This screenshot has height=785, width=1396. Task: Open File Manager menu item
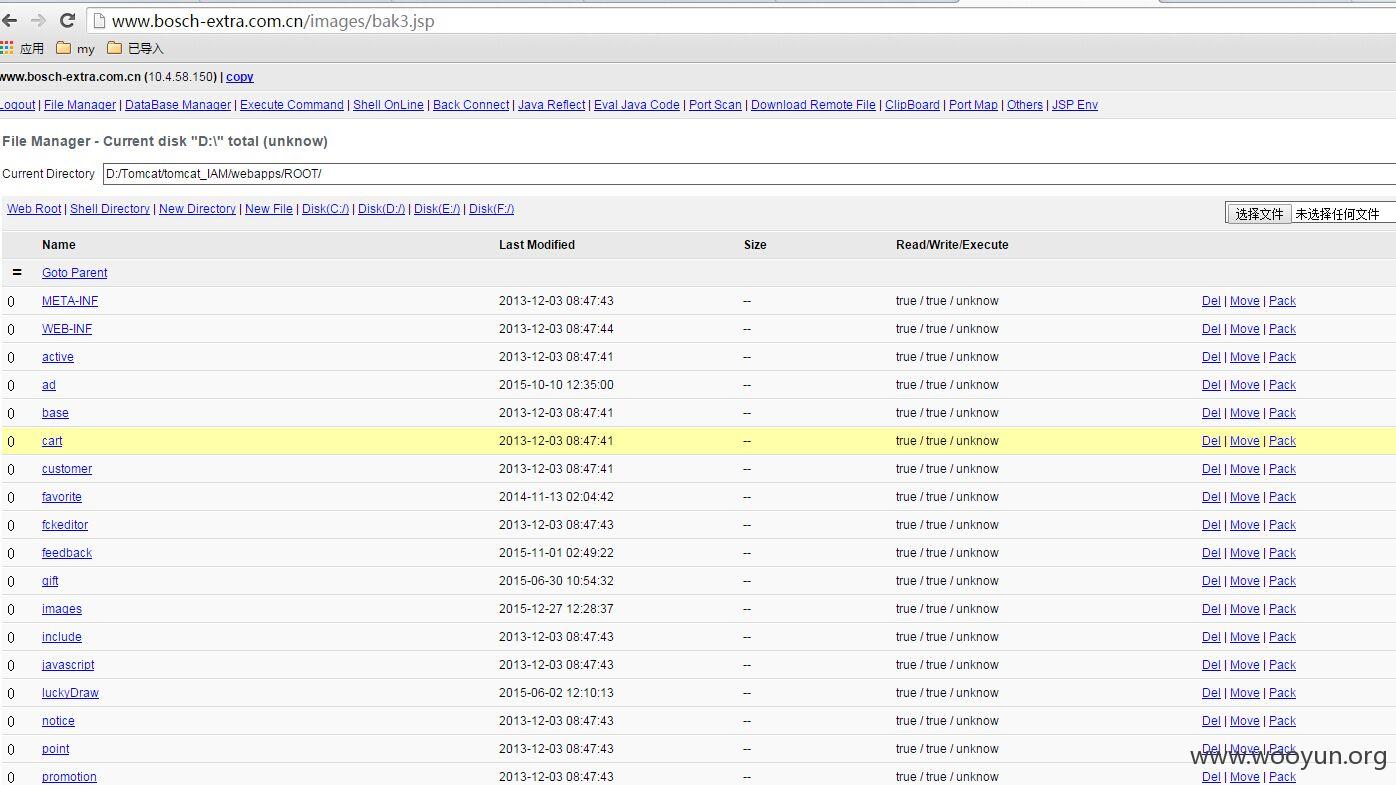(x=80, y=105)
